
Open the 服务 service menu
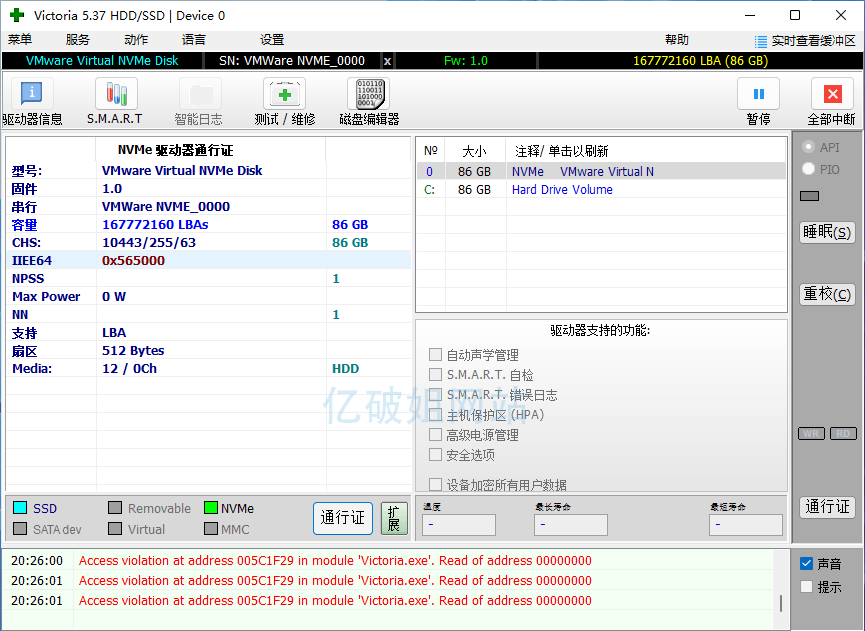[x=78, y=40]
